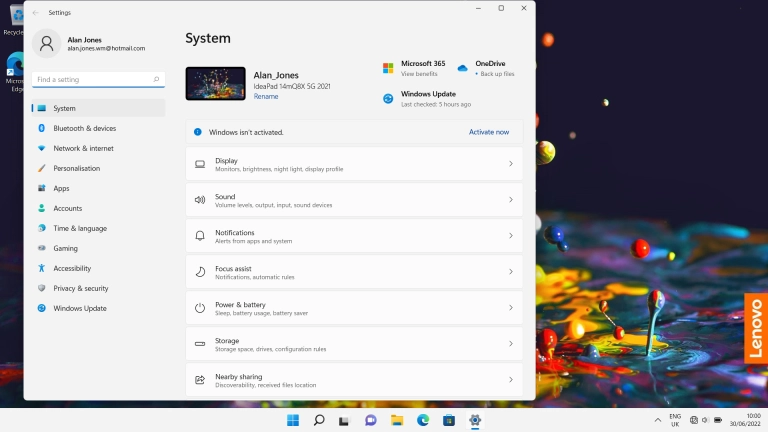Click the back arrow in Settings
Screen dimensions: 768x432
[x=36, y=12]
